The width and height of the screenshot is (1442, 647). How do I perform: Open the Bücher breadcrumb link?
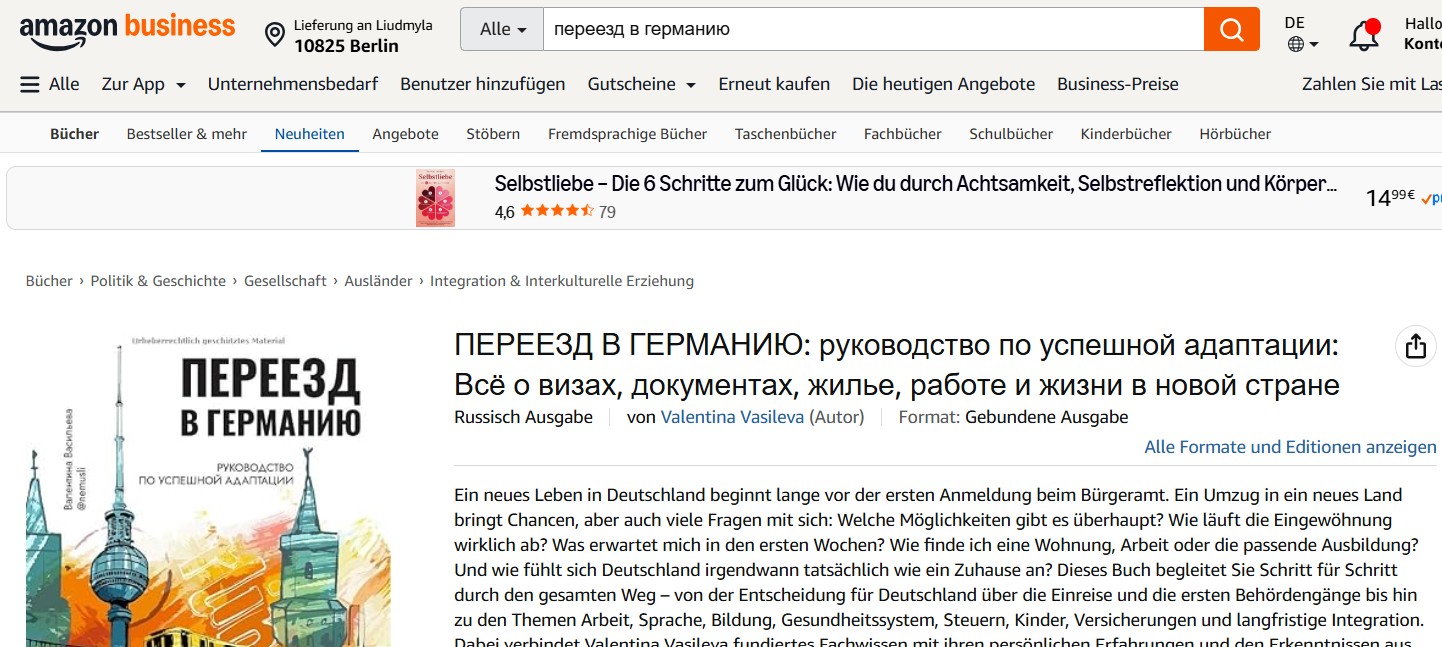[49, 281]
